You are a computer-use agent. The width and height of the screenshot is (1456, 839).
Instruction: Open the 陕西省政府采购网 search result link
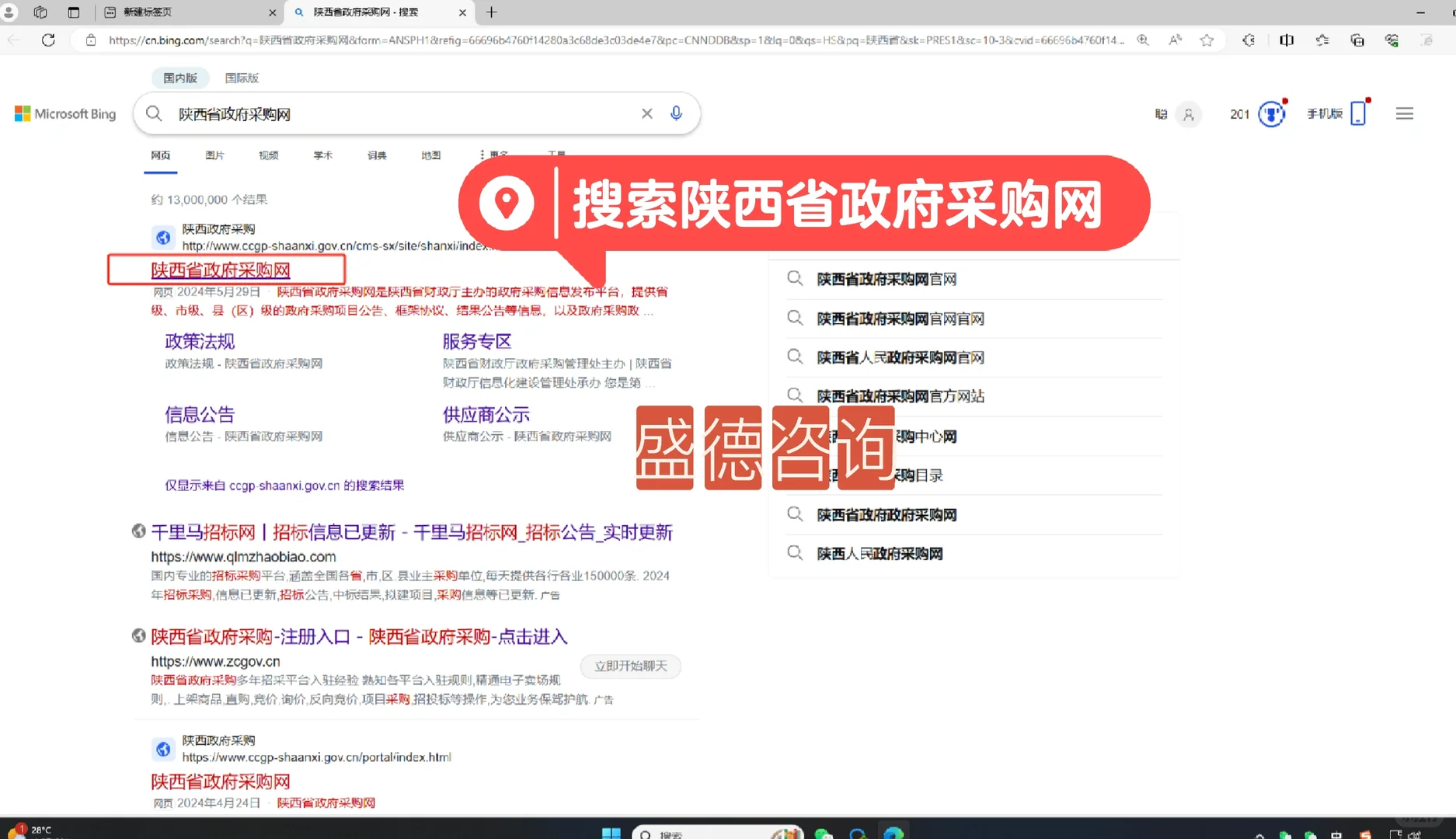click(220, 270)
